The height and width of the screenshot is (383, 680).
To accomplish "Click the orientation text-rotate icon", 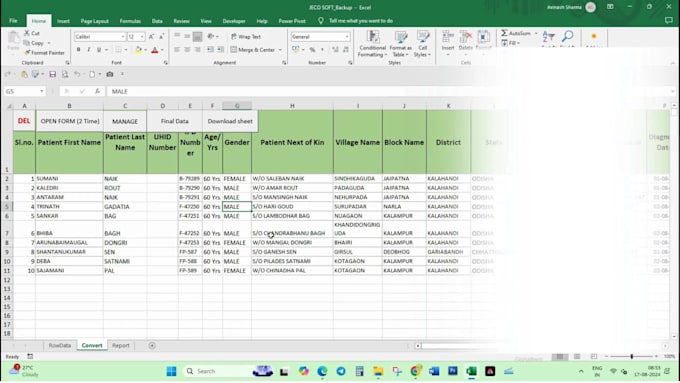I will [211, 37].
